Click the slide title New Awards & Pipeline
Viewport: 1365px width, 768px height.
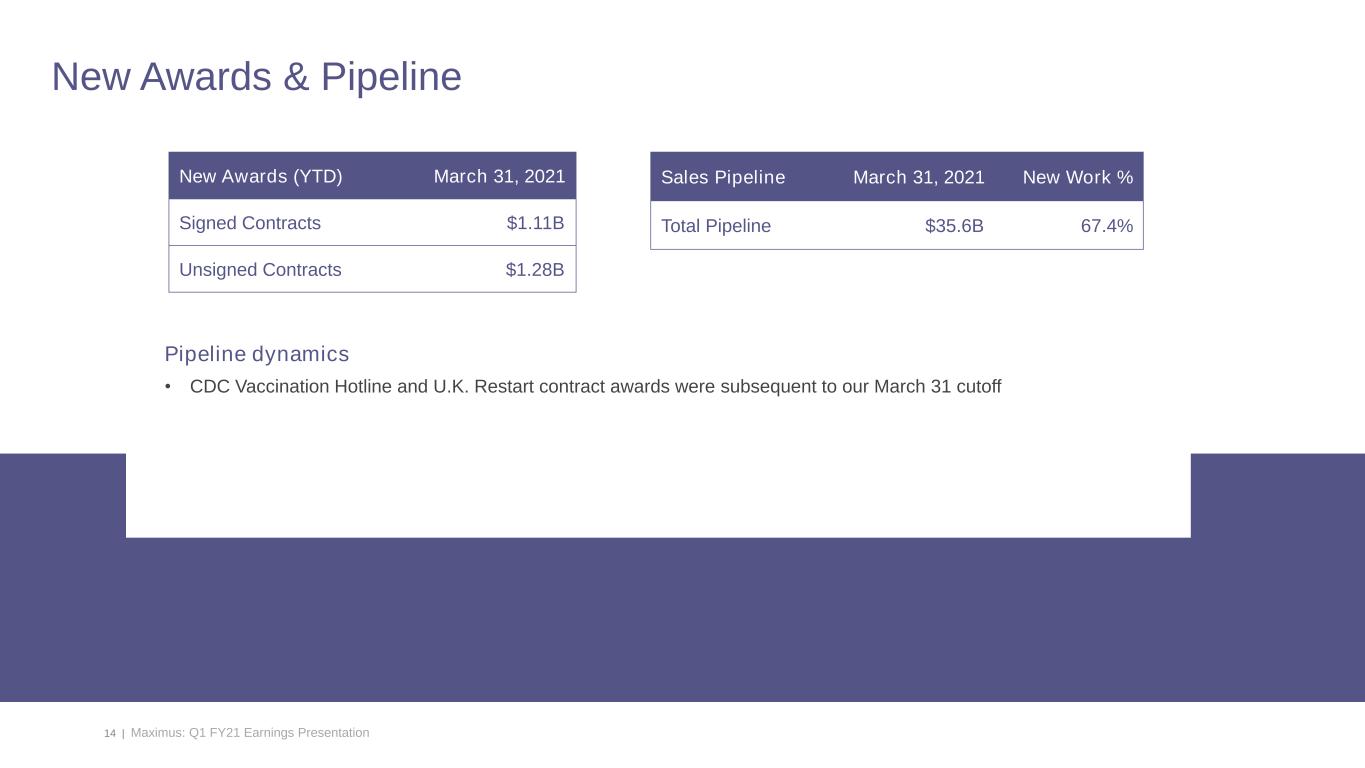256,77
